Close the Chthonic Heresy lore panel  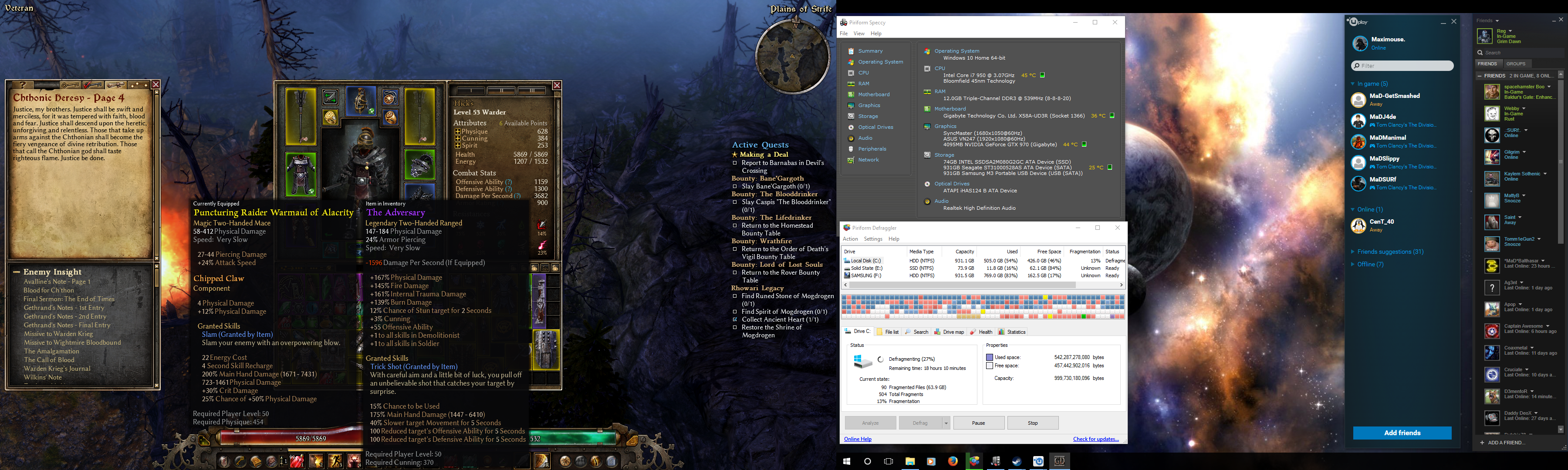click(x=155, y=84)
